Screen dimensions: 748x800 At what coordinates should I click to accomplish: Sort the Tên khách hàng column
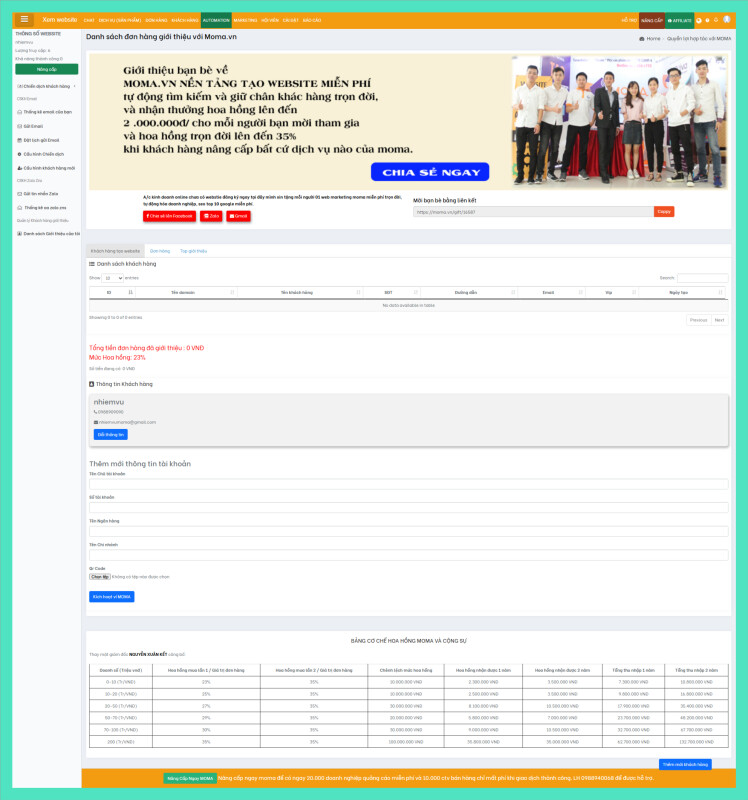point(300,292)
